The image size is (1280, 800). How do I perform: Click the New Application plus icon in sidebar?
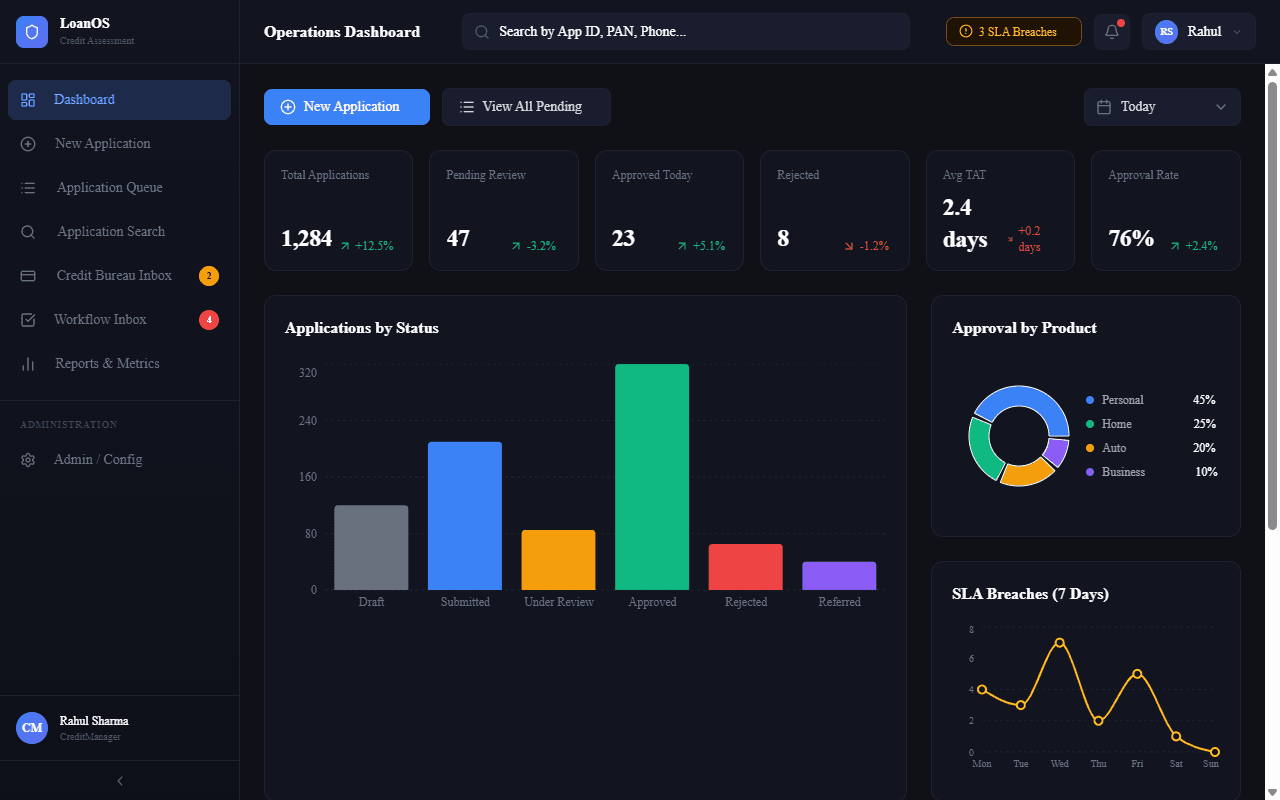click(x=28, y=144)
